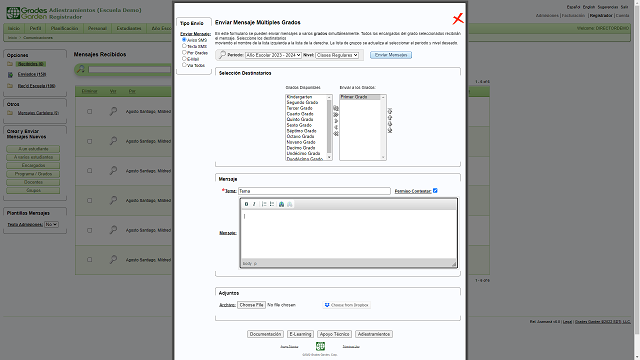
Task: Click inside the message body editor
Action: [x=348, y=234]
